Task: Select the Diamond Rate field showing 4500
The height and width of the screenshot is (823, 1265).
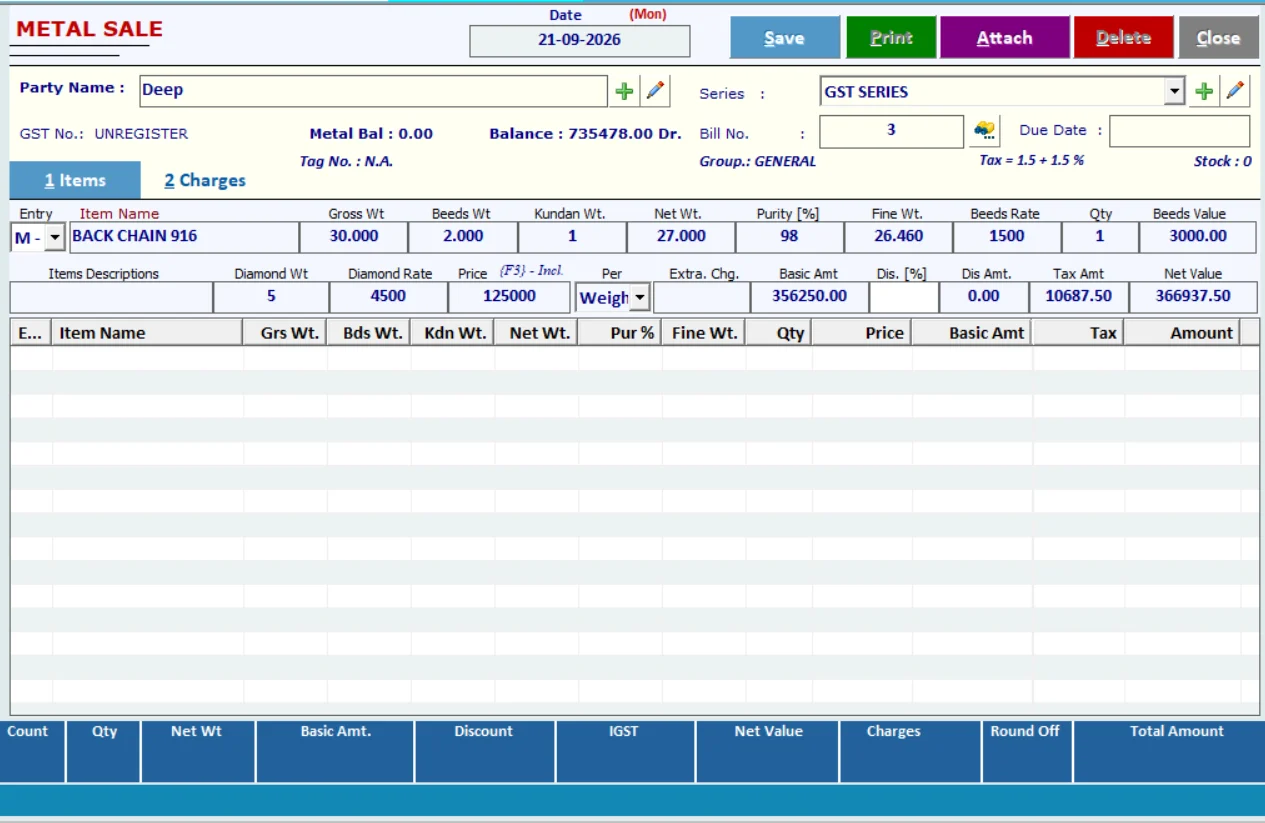Action: point(388,297)
